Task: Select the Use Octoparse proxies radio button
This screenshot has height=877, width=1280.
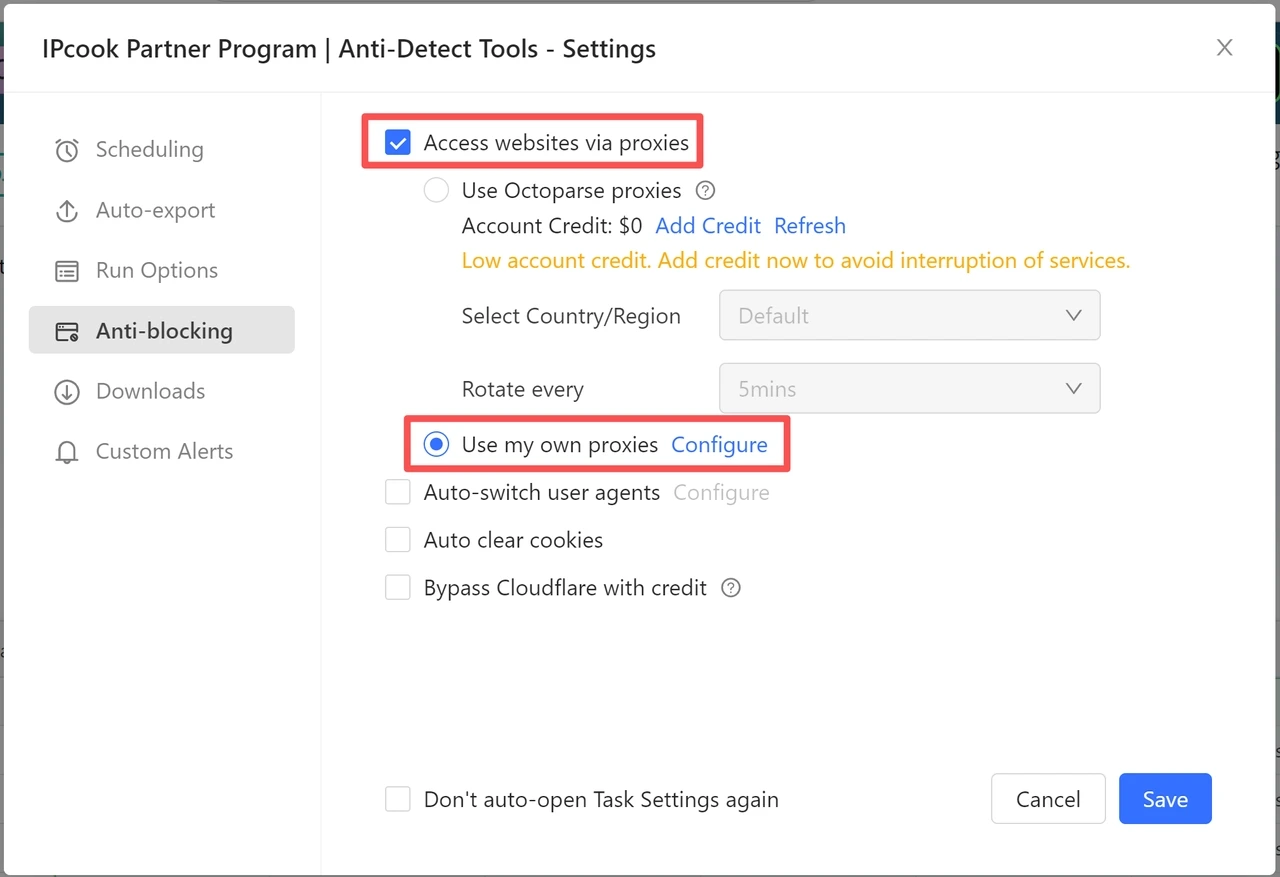Action: click(x=436, y=190)
